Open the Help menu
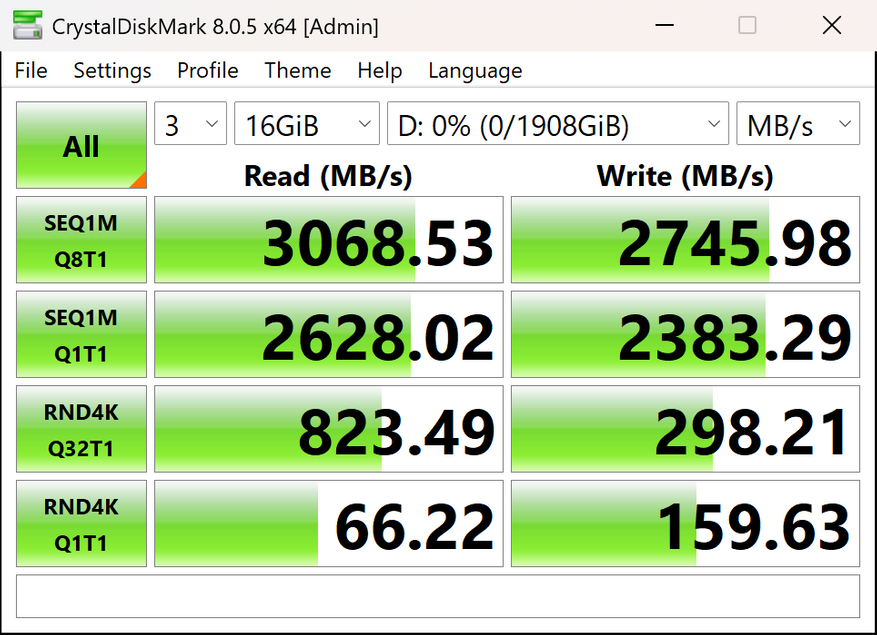 (380, 71)
